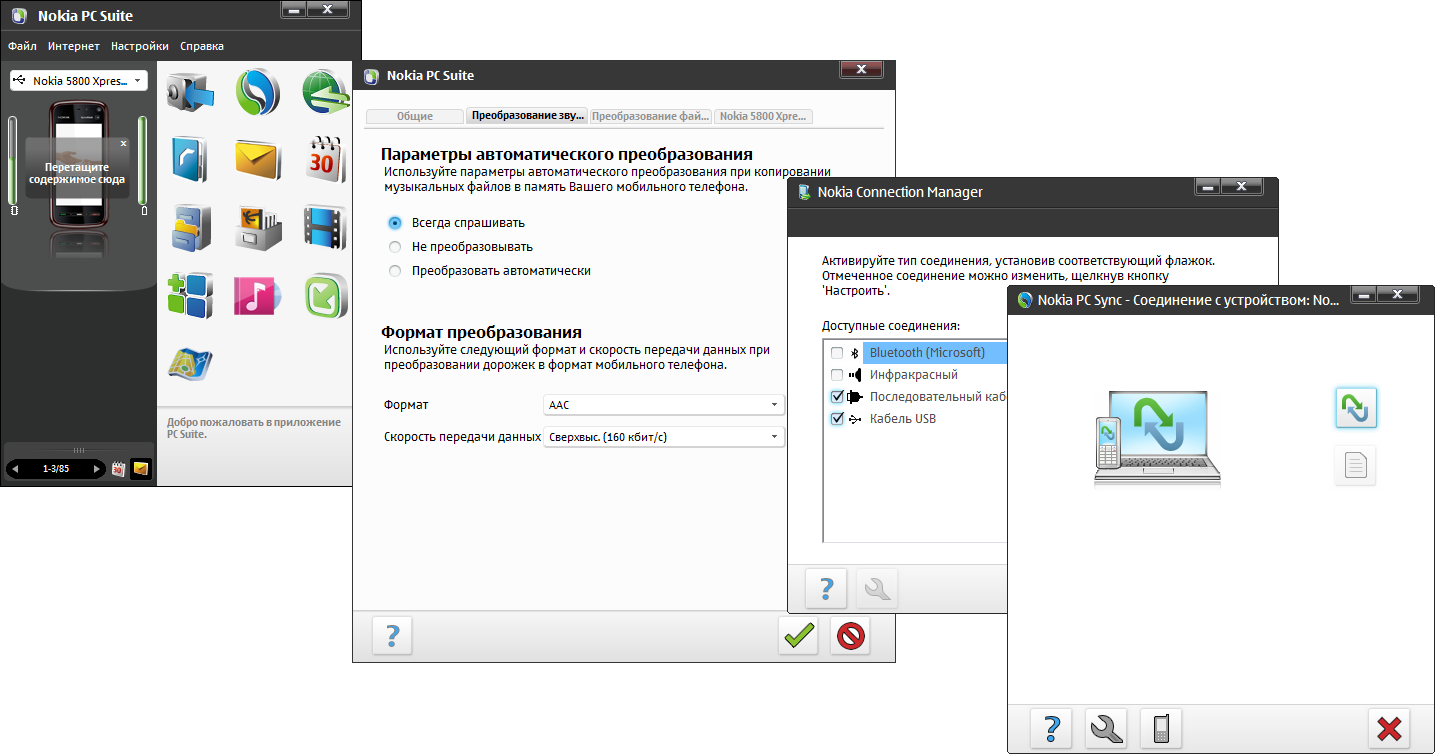Screen dimensions: 1435x754
Task: Open help in Nokia Connection Manager
Action: (826, 588)
